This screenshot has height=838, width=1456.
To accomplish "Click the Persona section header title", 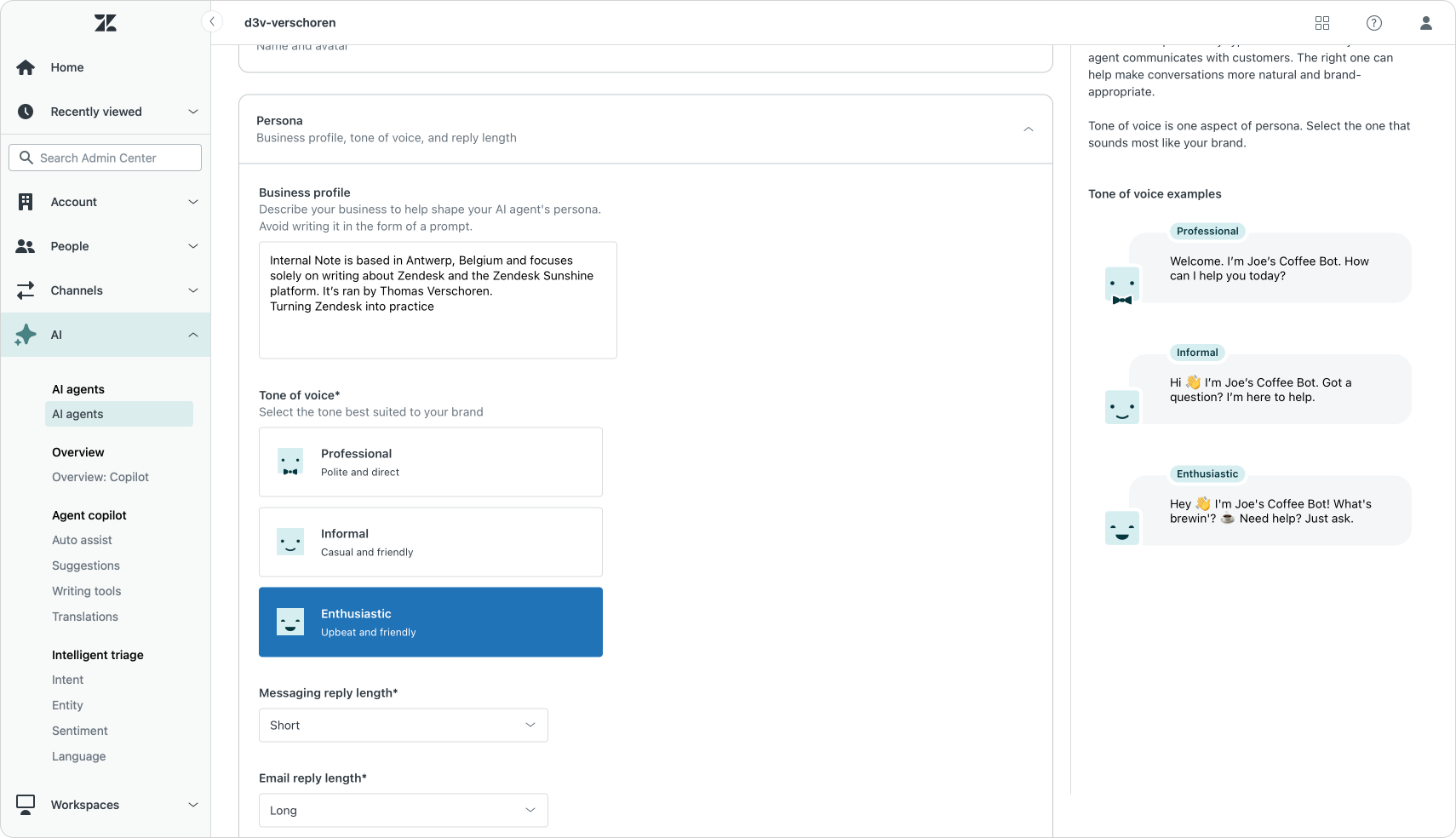I will (x=279, y=121).
